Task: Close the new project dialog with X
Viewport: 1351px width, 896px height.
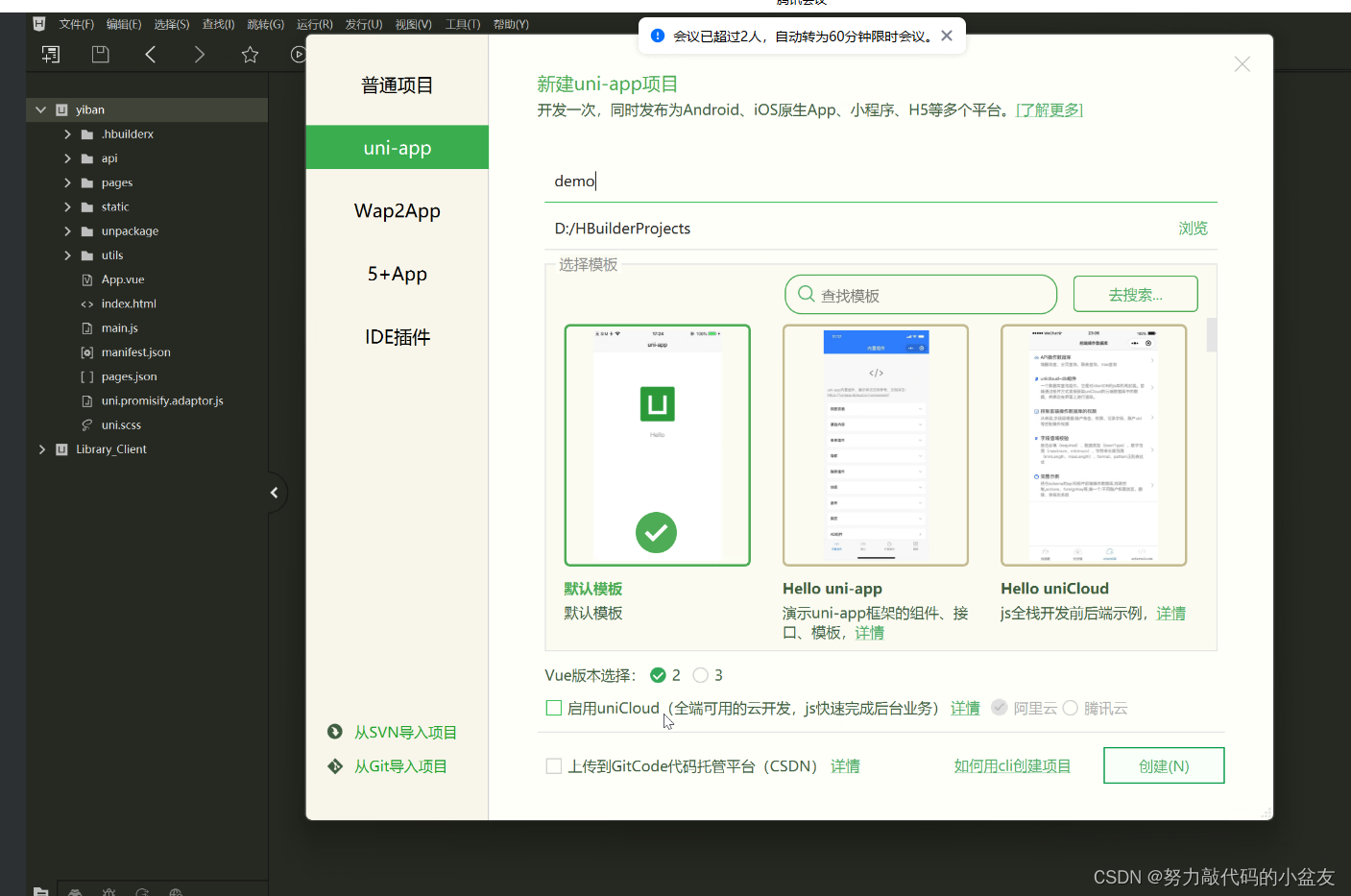Action: [1242, 64]
